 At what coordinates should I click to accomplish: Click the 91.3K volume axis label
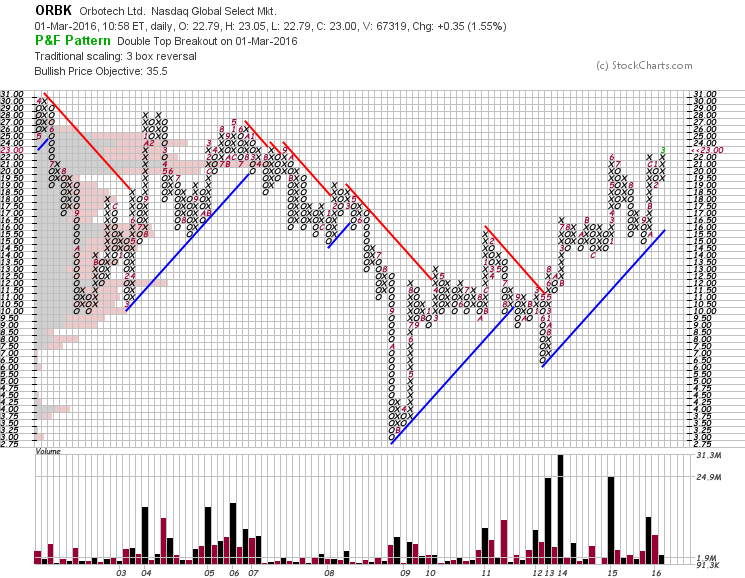(707, 565)
